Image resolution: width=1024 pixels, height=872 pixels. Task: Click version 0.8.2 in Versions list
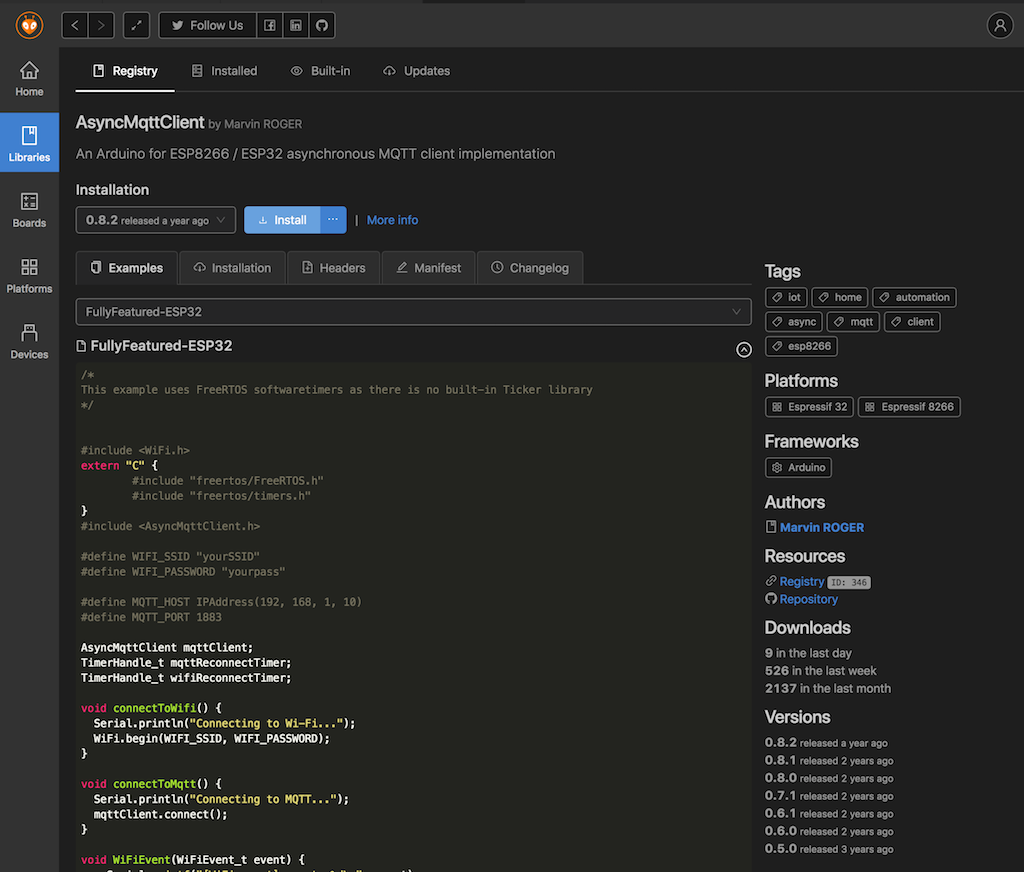826,743
